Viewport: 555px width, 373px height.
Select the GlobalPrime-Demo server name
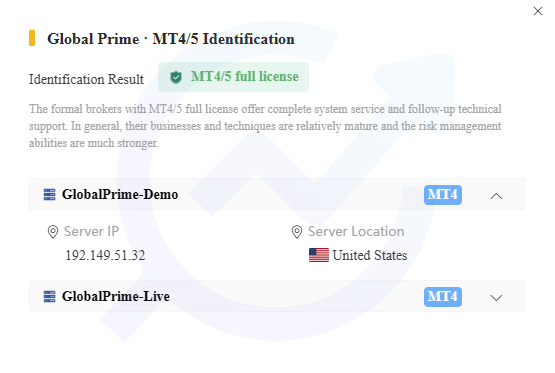(120, 194)
